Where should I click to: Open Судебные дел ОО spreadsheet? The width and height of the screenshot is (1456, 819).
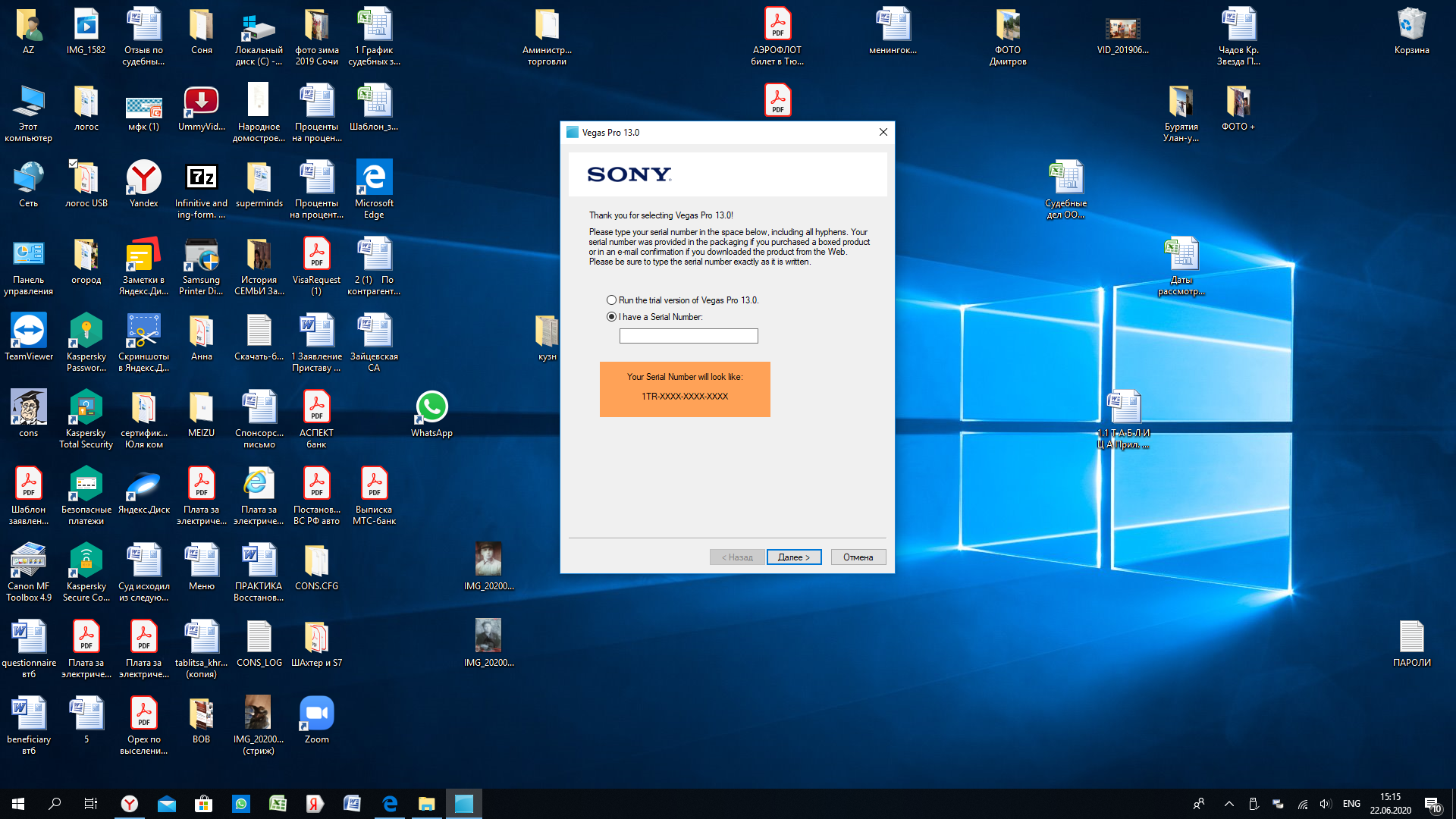(x=1065, y=190)
